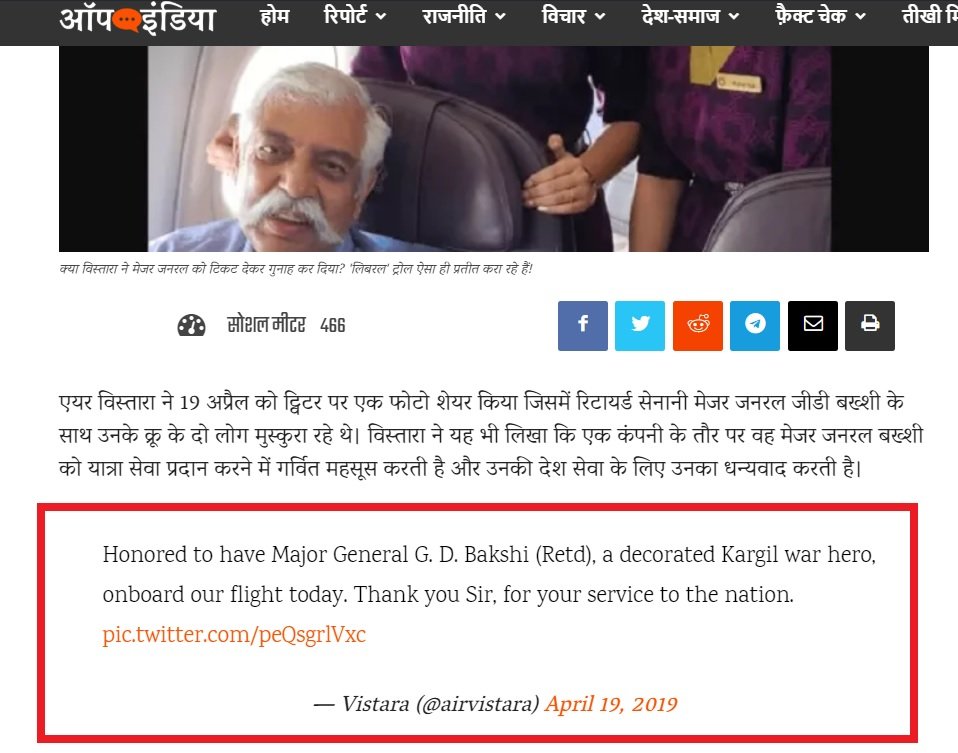Expand the रिपोर्ट dropdown menu
This screenshot has height=753, width=958.
354,16
